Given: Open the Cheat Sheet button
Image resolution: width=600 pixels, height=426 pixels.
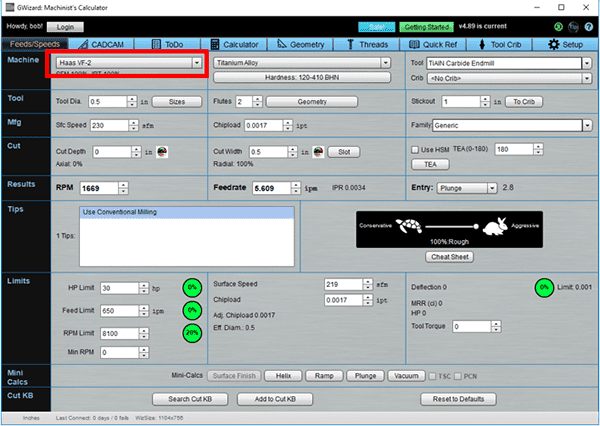Looking at the screenshot, I should pos(450,257).
